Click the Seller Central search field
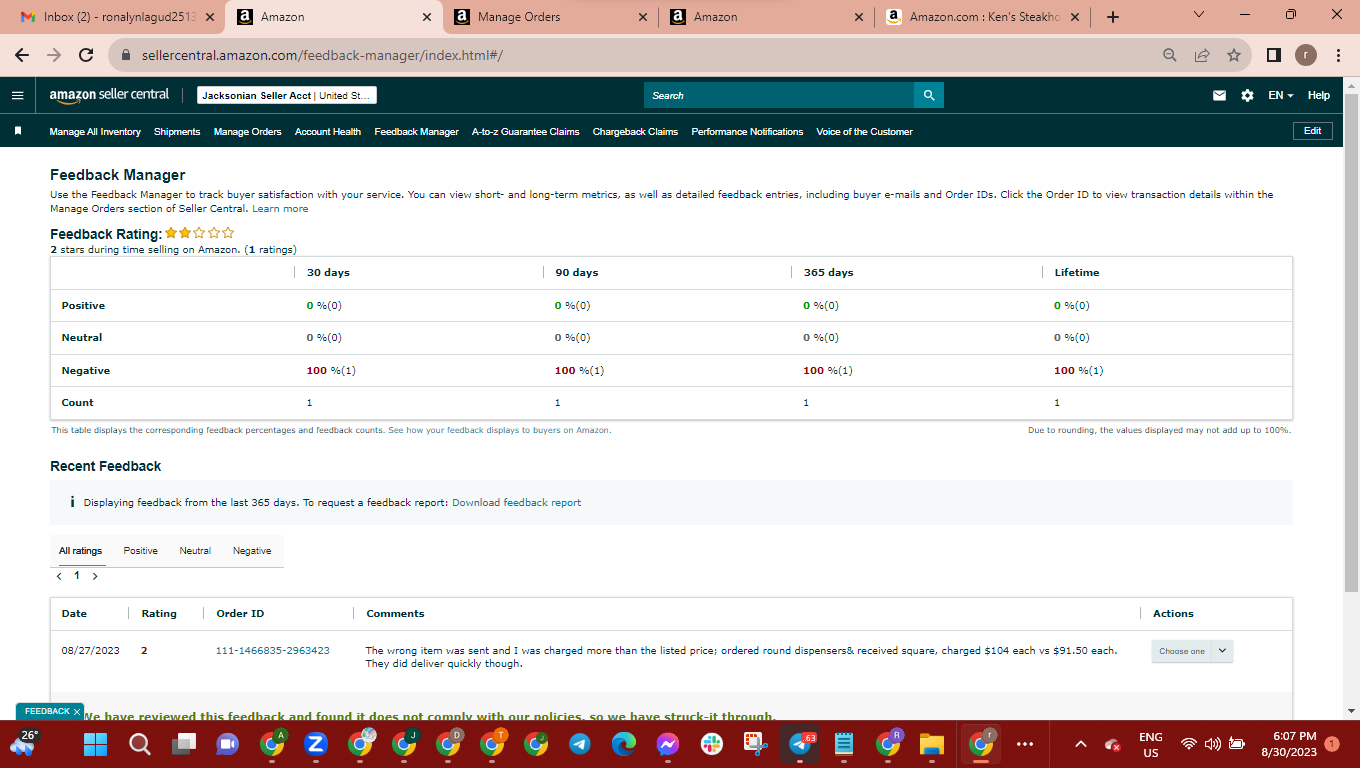The height and width of the screenshot is (768, 1360). click(779, 95)
